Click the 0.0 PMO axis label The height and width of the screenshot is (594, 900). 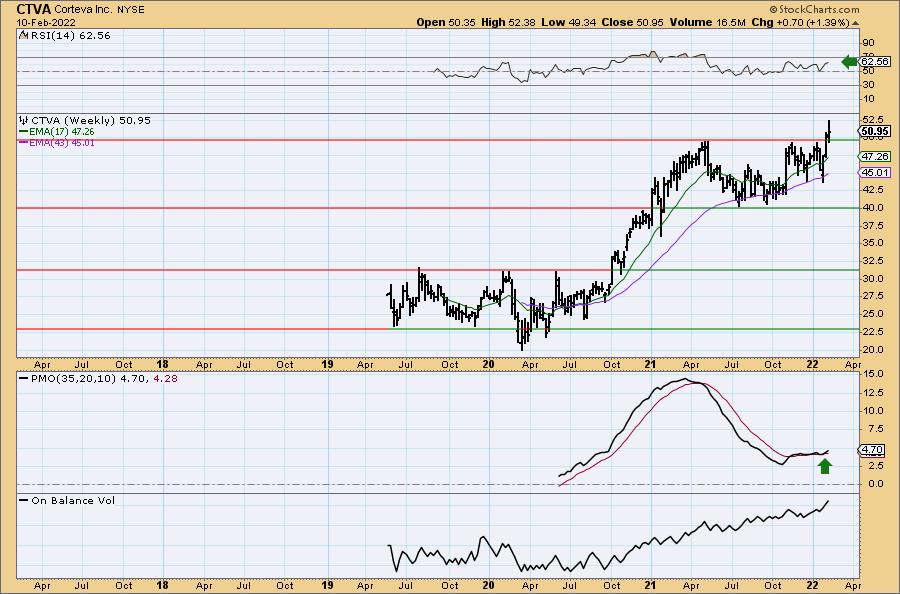pyautogui.click(x=875, y=484)
